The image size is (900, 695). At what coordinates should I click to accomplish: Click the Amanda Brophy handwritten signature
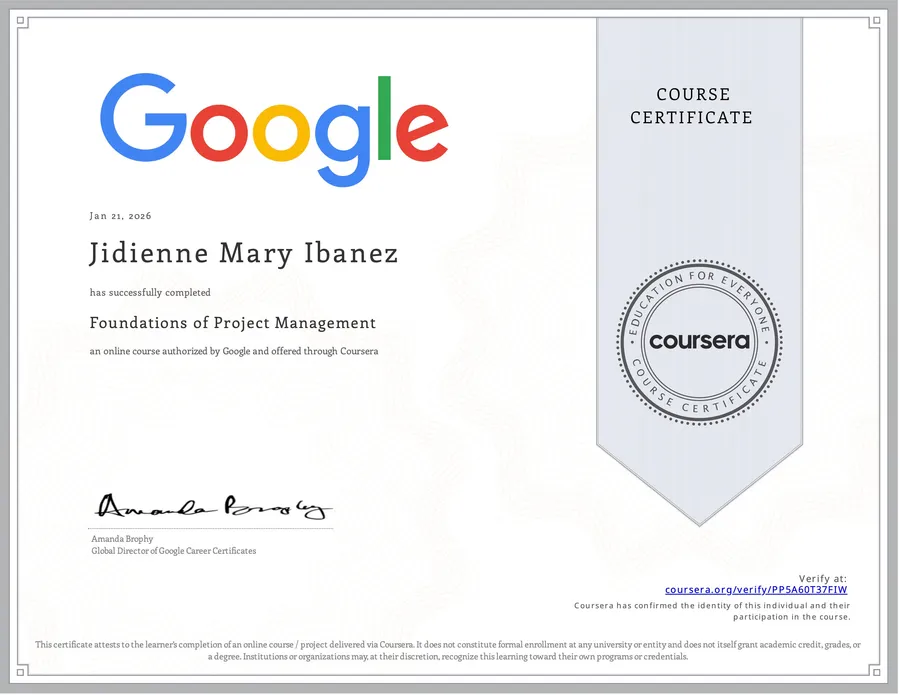tap(213, 506)
